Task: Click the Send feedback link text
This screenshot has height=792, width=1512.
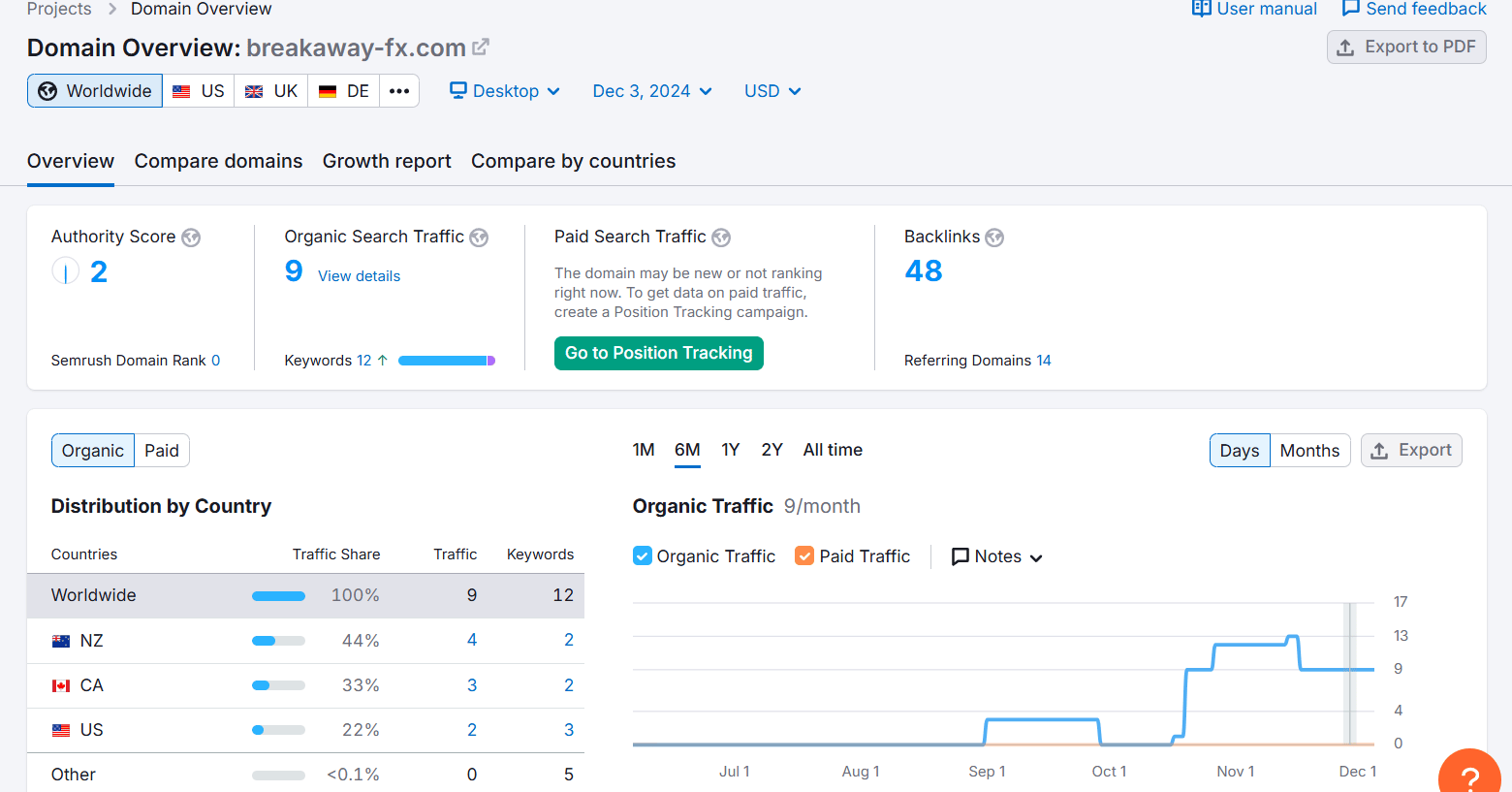Action: 1426,9
